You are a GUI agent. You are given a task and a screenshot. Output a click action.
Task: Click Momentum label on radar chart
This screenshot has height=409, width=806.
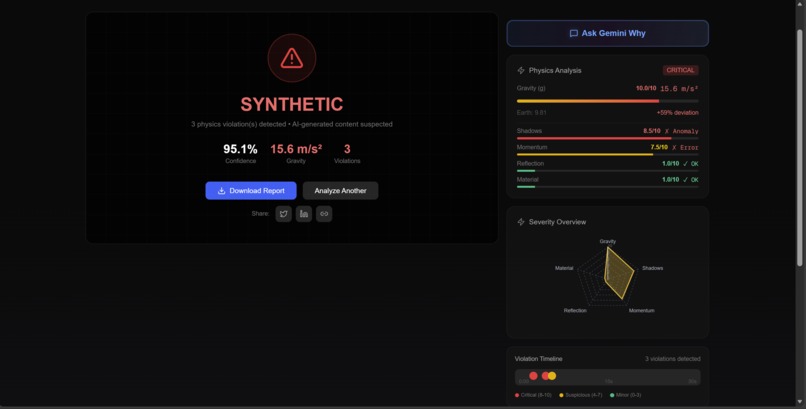[x=642, y=311]
